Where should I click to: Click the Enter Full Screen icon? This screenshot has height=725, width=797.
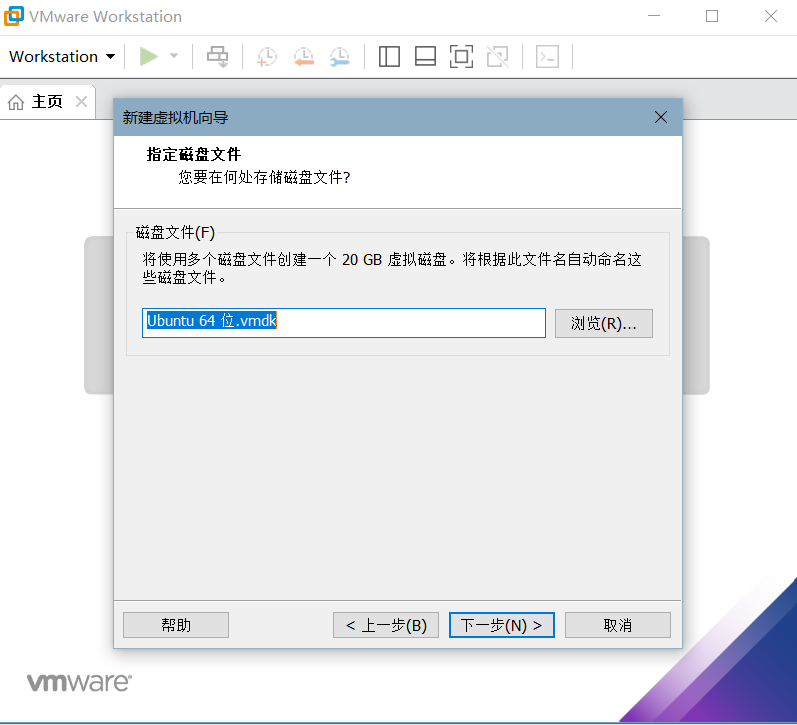pyautogui.click(x=461, y=56)
